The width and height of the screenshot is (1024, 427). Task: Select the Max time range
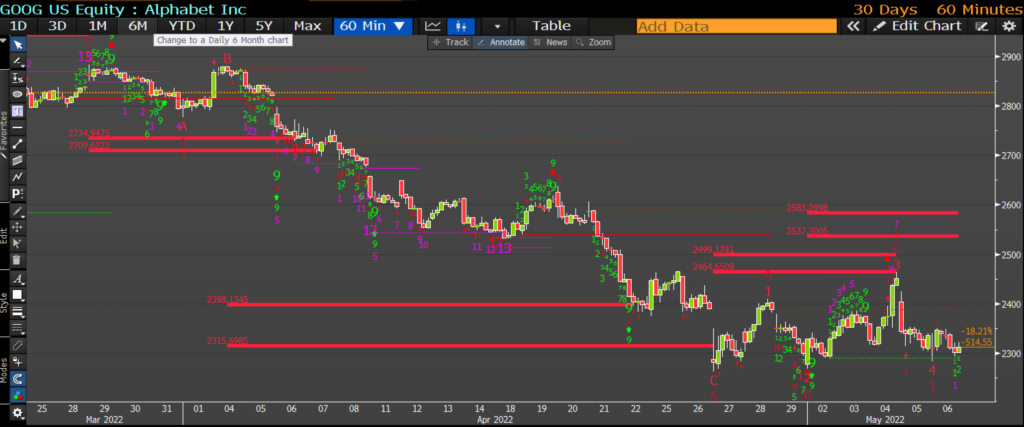coord(307,26)
